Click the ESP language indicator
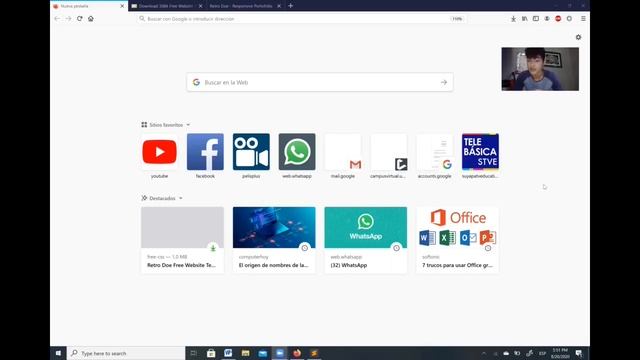 point(542,353)
